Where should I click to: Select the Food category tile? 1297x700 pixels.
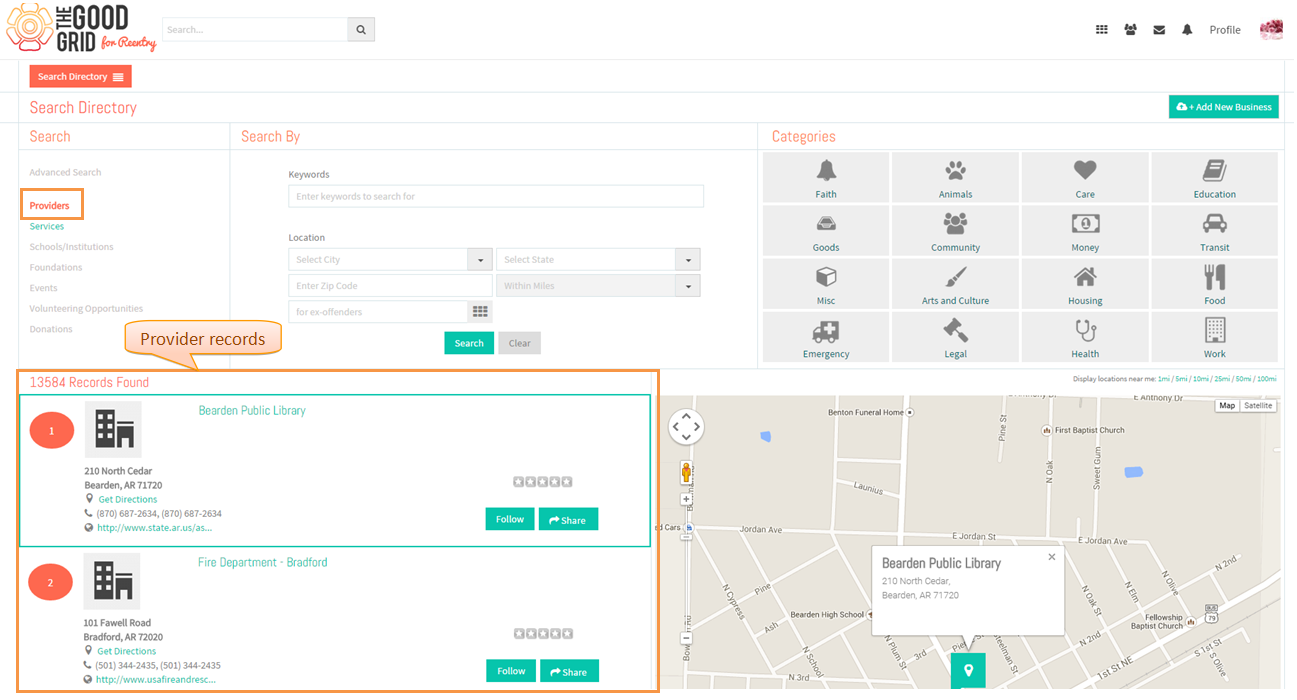click(1214, 283)
